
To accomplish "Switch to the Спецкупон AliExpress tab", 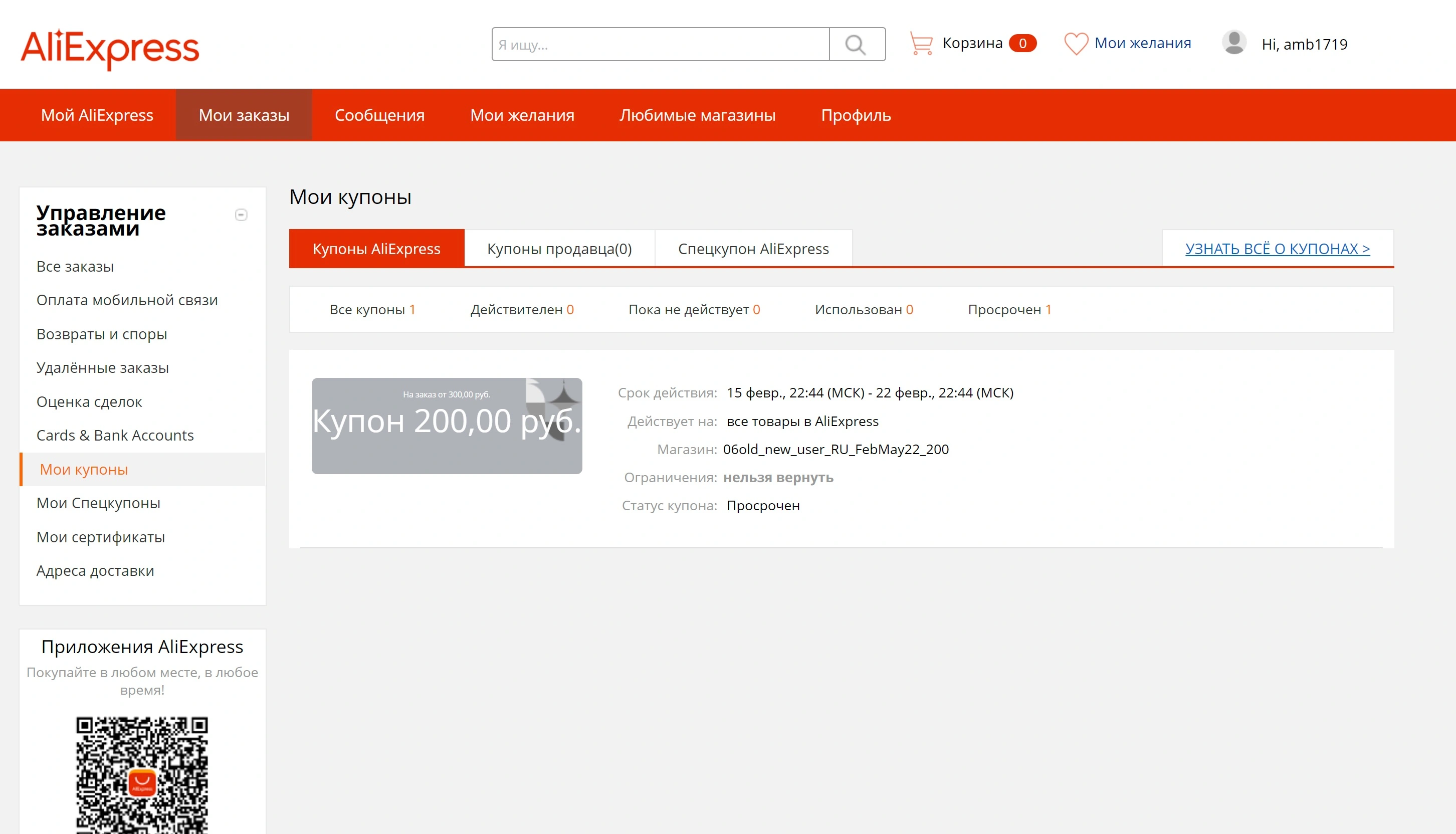I will coord(754,249).
